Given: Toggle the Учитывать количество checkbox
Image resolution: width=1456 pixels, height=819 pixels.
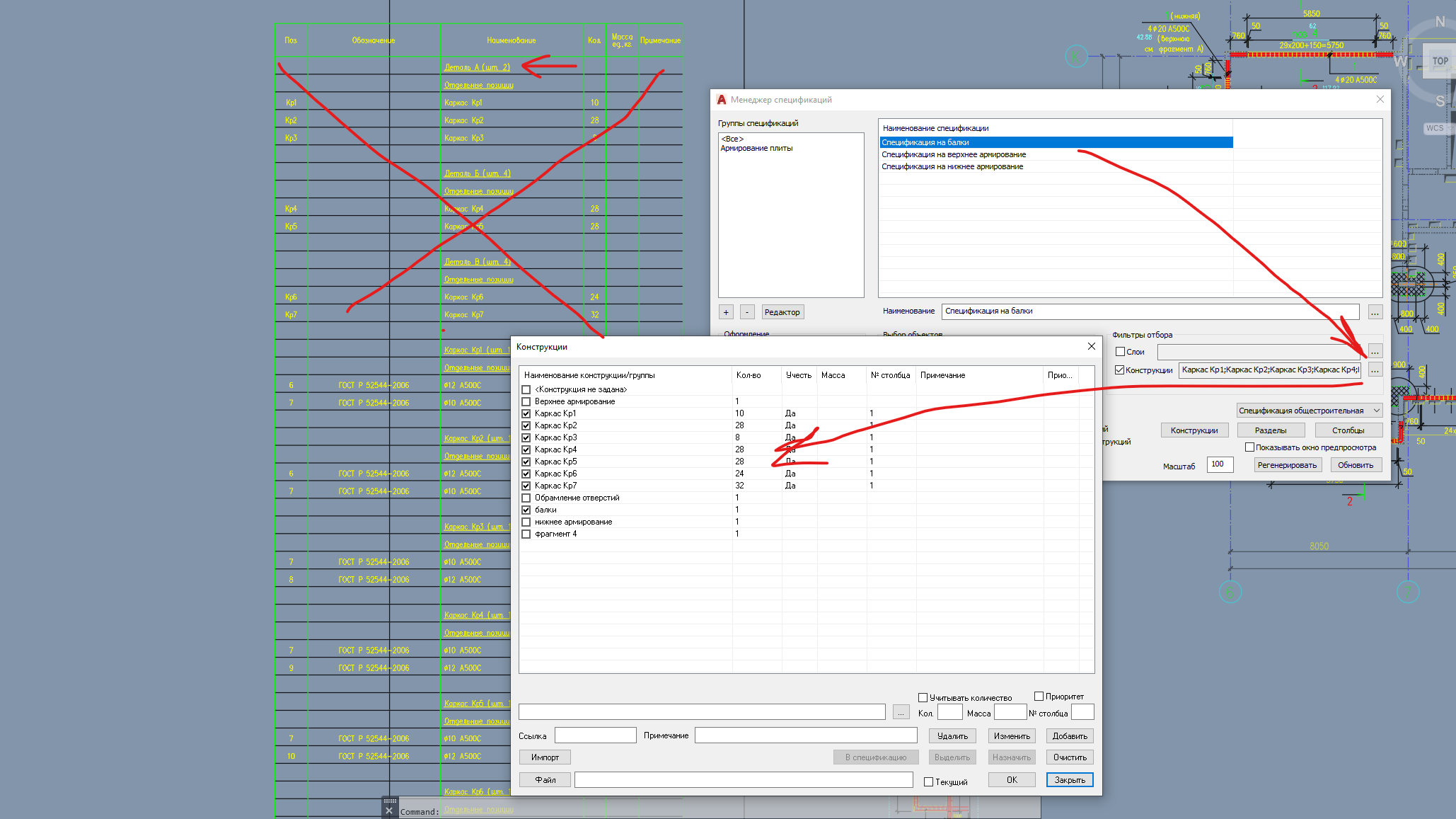Looking at the screenshot, I should (x=923, y=698).
